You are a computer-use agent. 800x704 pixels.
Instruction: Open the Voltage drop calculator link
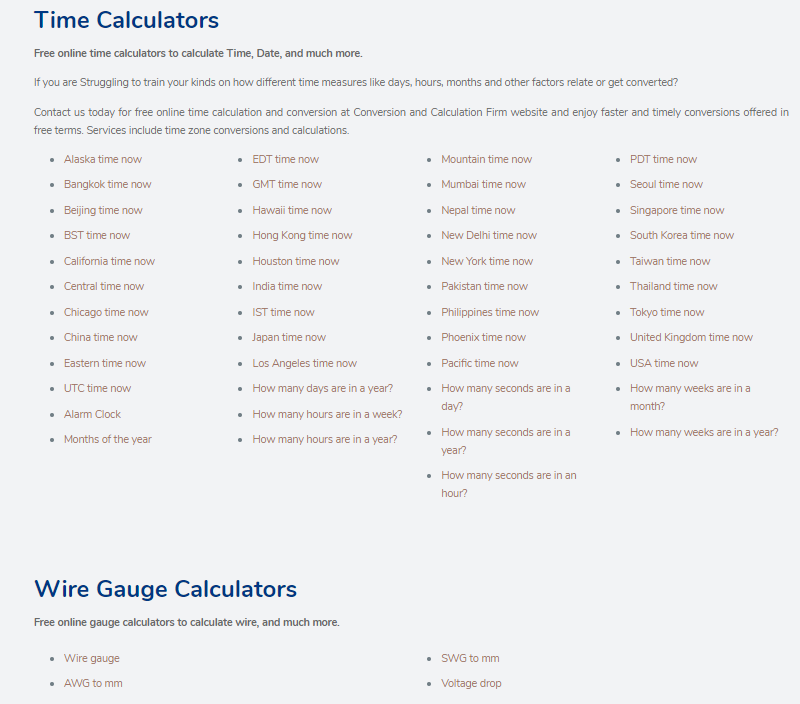tap(471, 682)
